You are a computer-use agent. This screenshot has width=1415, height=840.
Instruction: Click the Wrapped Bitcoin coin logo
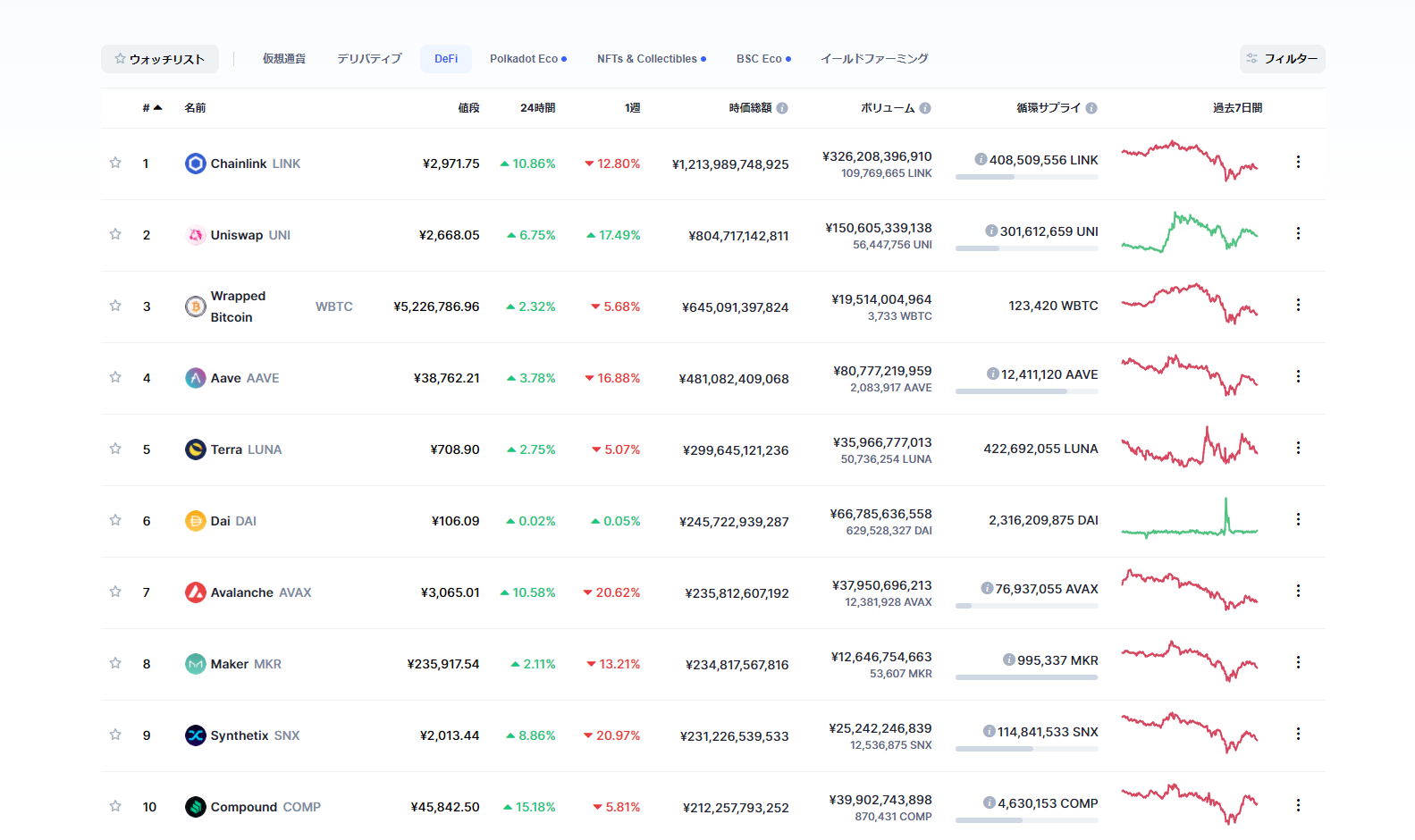point(196,307)
